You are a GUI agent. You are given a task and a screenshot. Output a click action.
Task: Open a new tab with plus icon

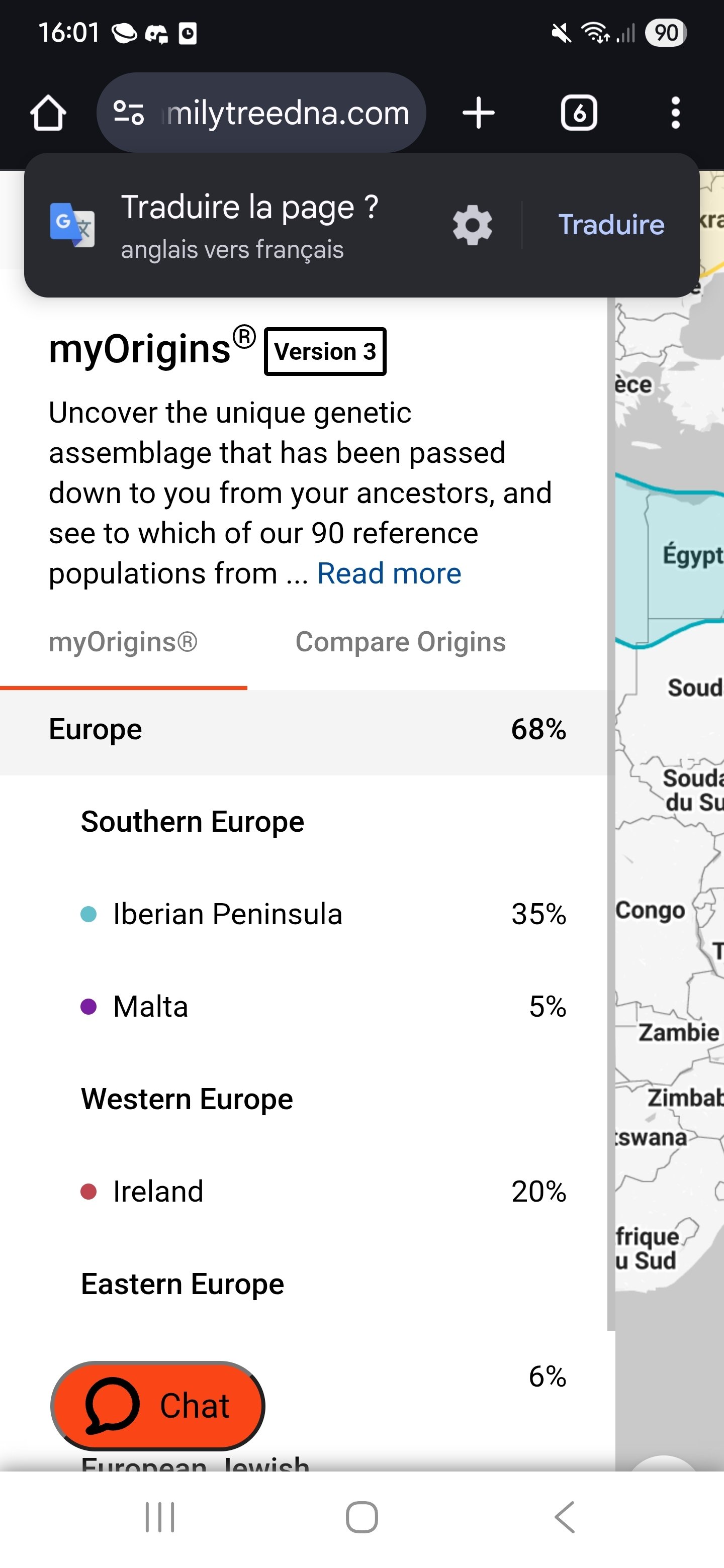pos(478,113)
